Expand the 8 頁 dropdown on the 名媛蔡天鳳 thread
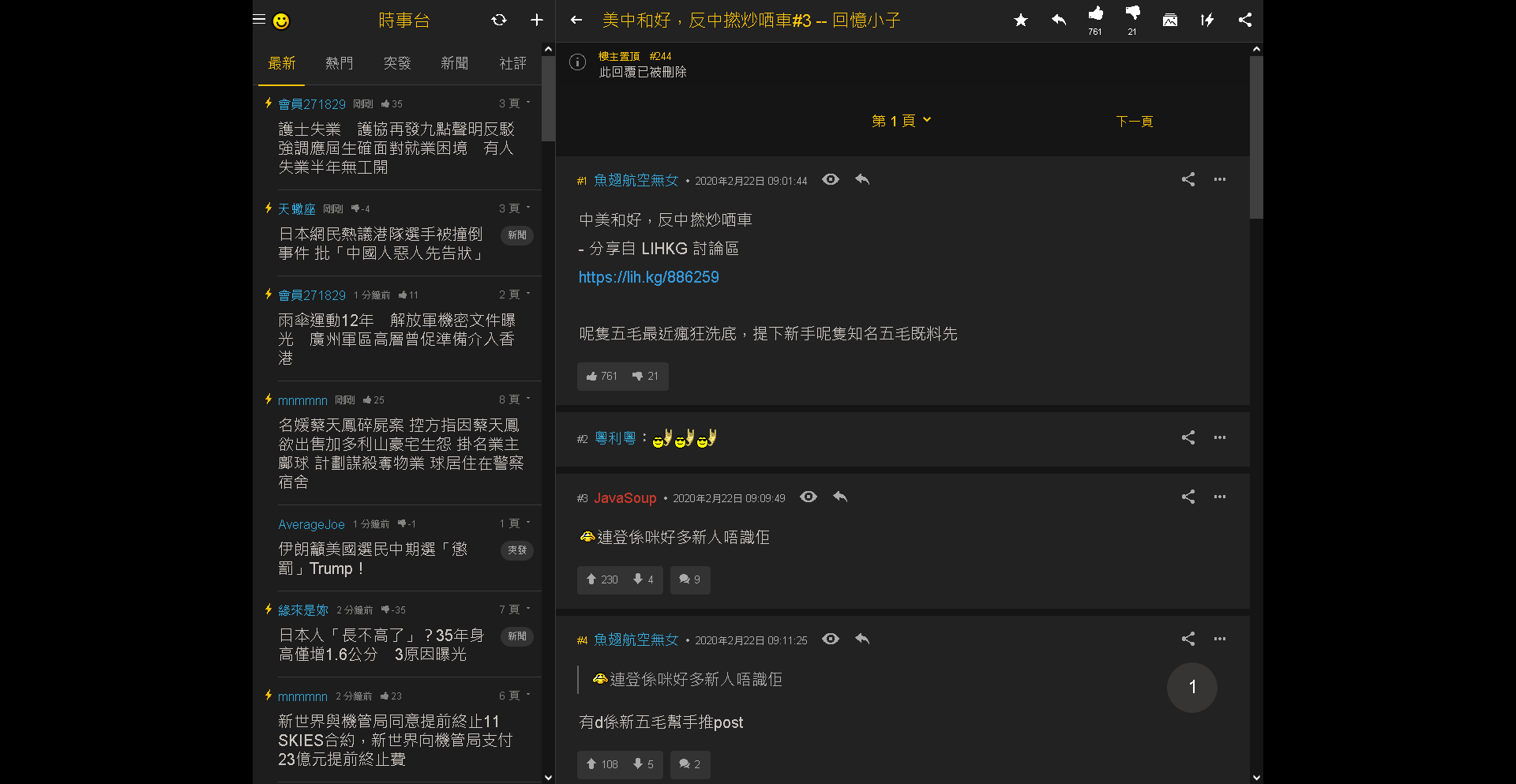 coord(515,400)
